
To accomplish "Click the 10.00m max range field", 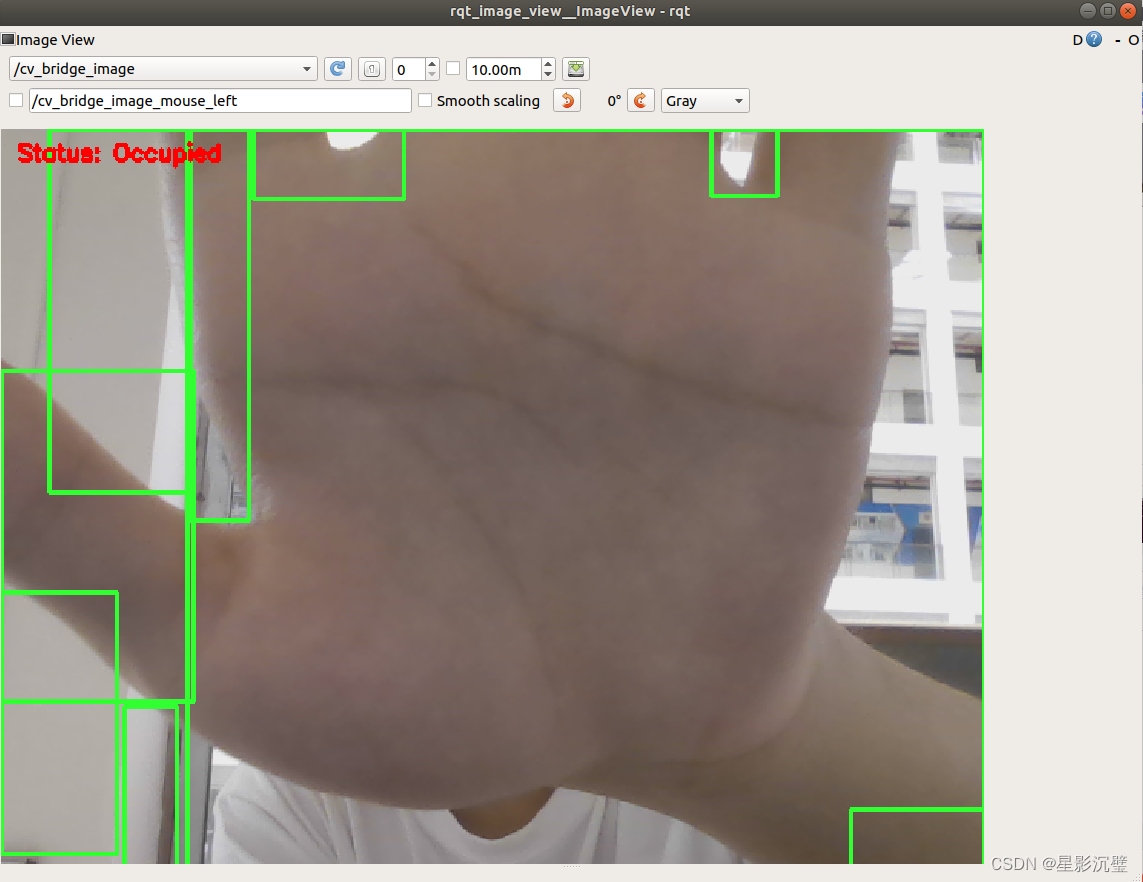I will pyautogui.click(x=504, y=69).
